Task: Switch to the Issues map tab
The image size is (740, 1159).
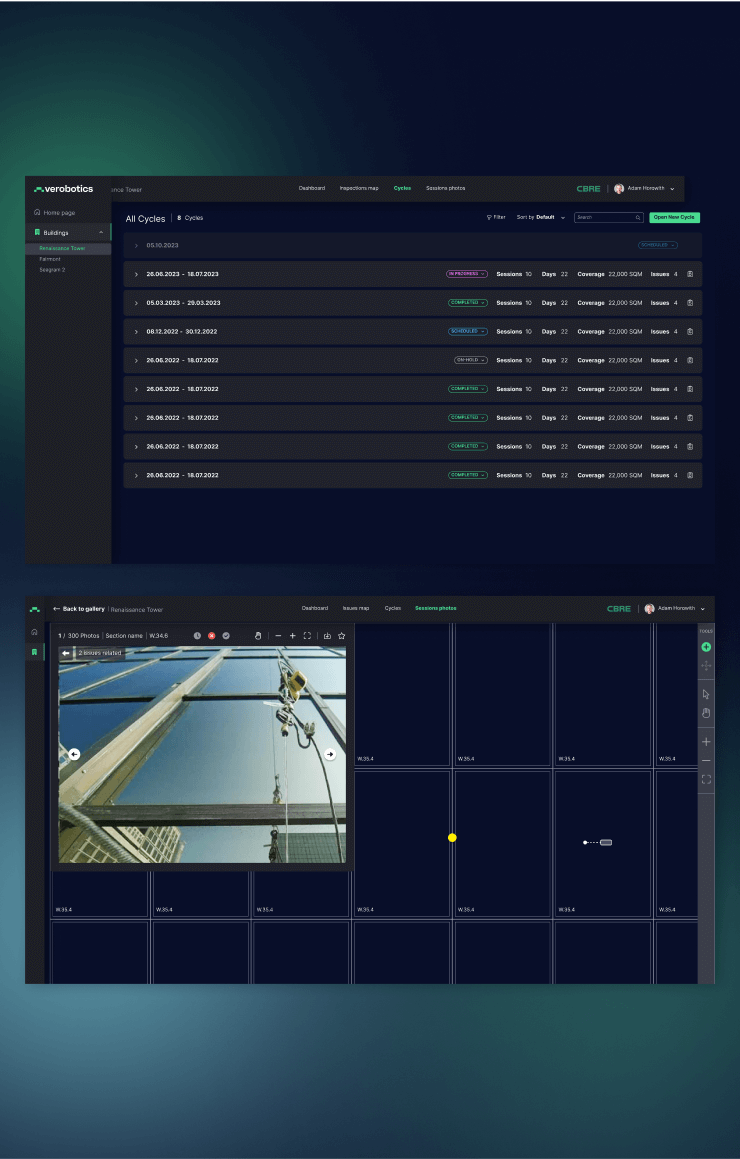Action: (x=356, y=608)
